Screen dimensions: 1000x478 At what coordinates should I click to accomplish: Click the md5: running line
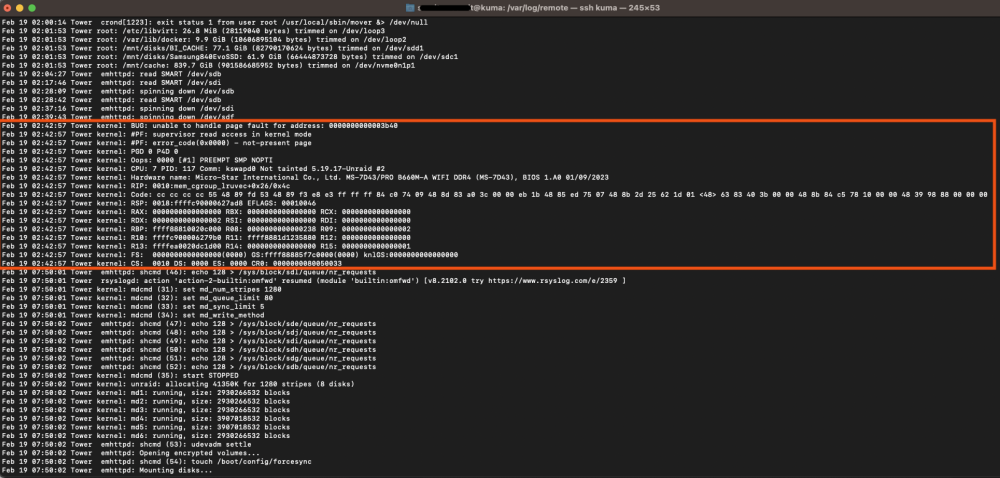point(146,427)
